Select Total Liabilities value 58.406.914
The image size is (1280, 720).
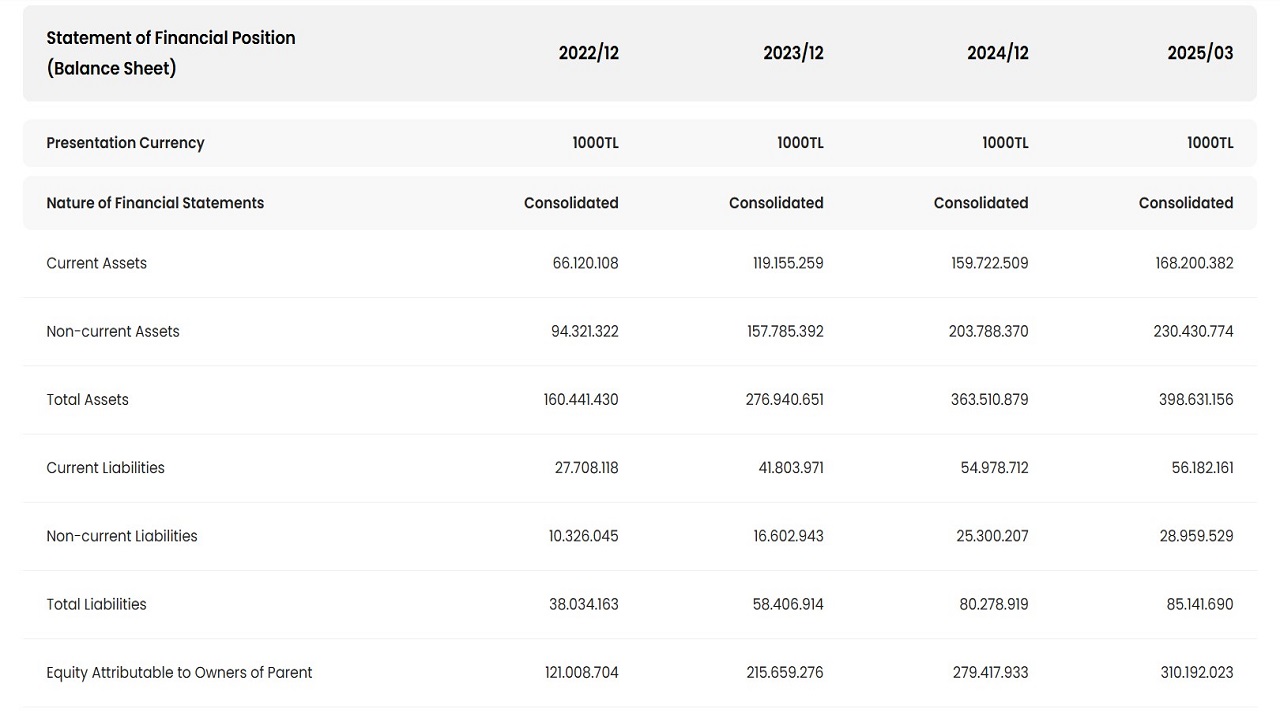(788, 604)
